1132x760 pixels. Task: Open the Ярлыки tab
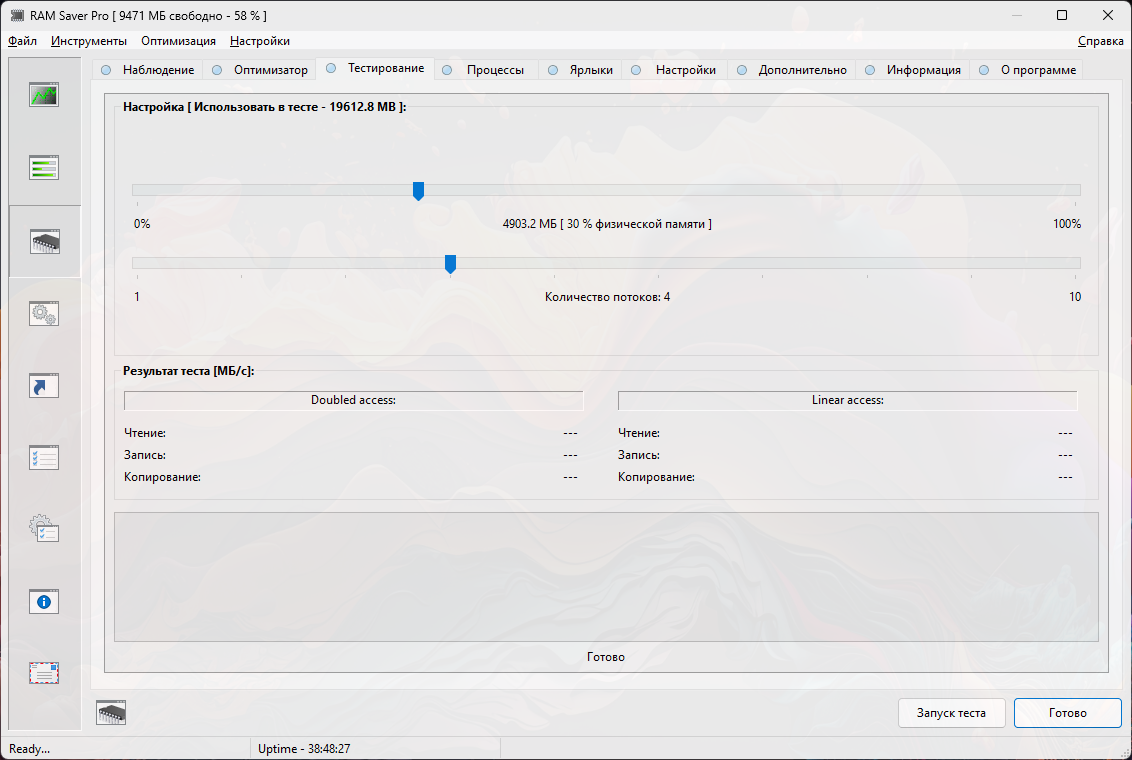(580, 70)
